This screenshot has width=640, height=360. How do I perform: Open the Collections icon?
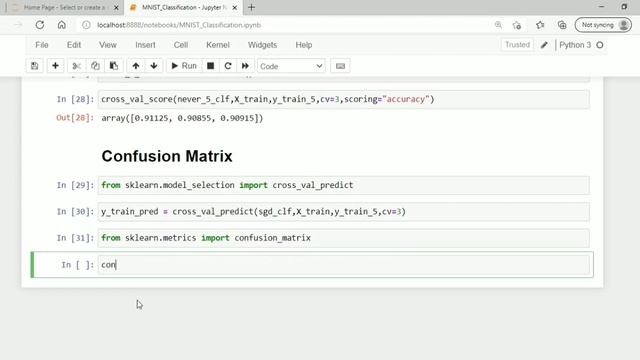pyautogui.click(x=562, y=25)
